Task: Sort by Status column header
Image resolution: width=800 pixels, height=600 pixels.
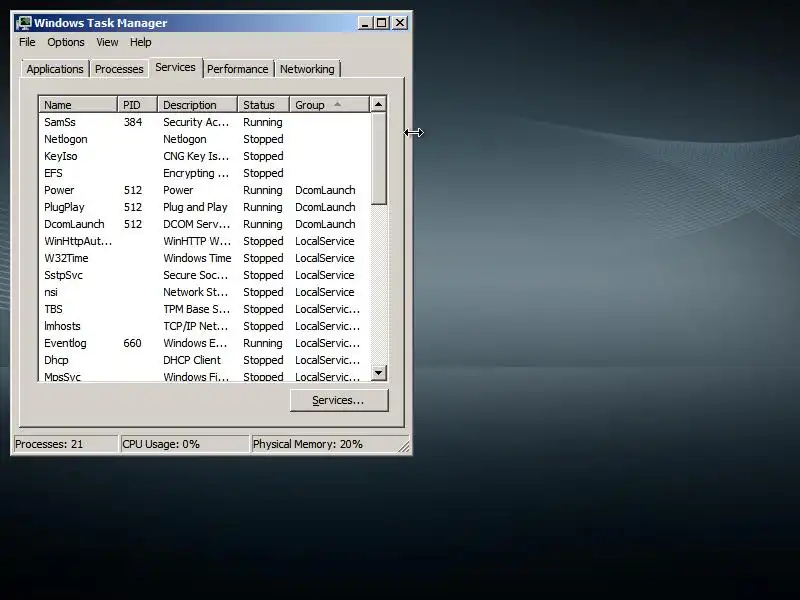Action: 263,105
